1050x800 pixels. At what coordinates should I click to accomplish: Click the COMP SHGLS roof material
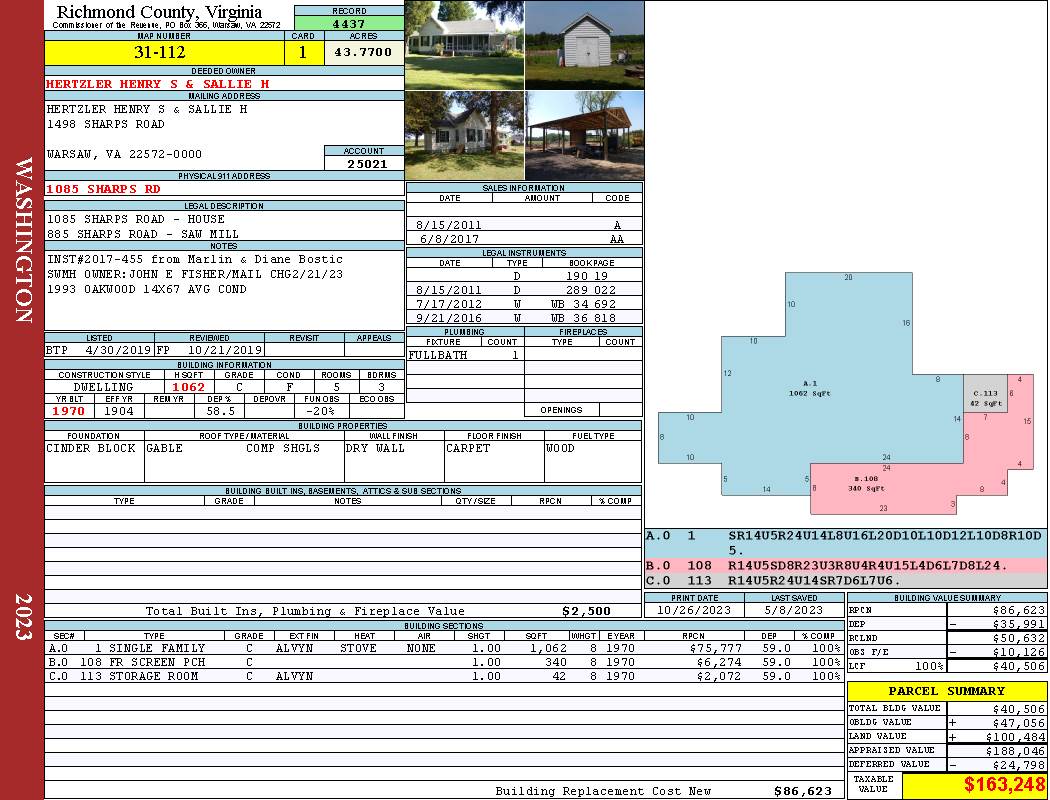coord(283,449)
